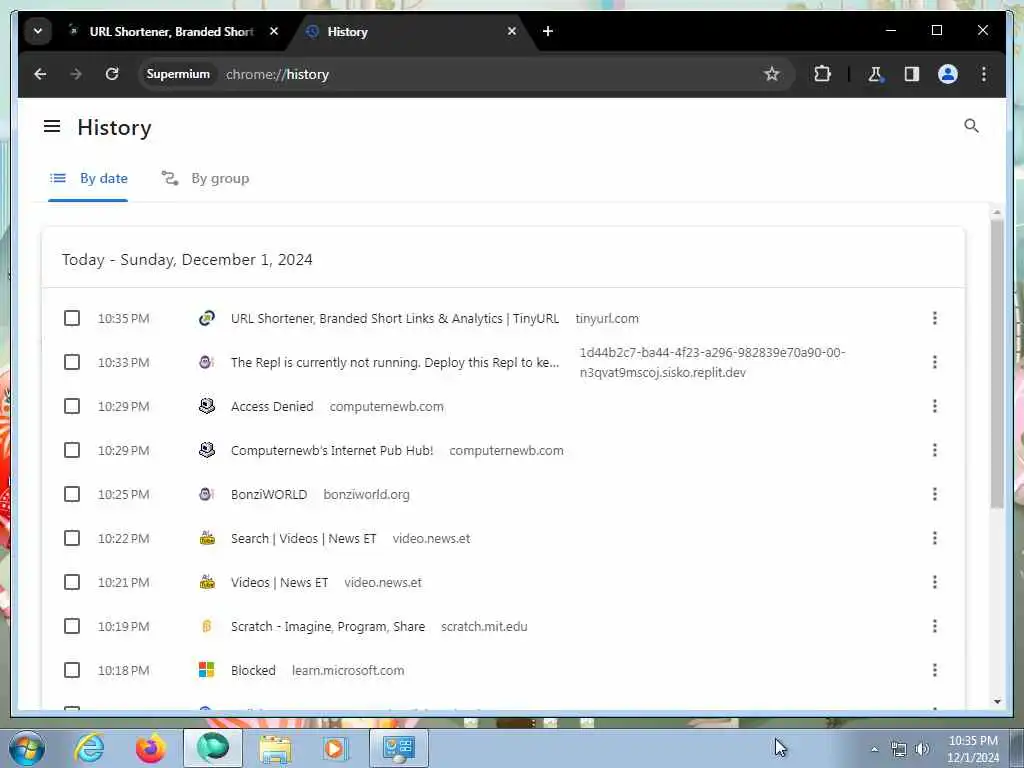Open actions menu for BonziWORLD entry
This screenshot has width=1024, height=768.
(x=935, y=494)
